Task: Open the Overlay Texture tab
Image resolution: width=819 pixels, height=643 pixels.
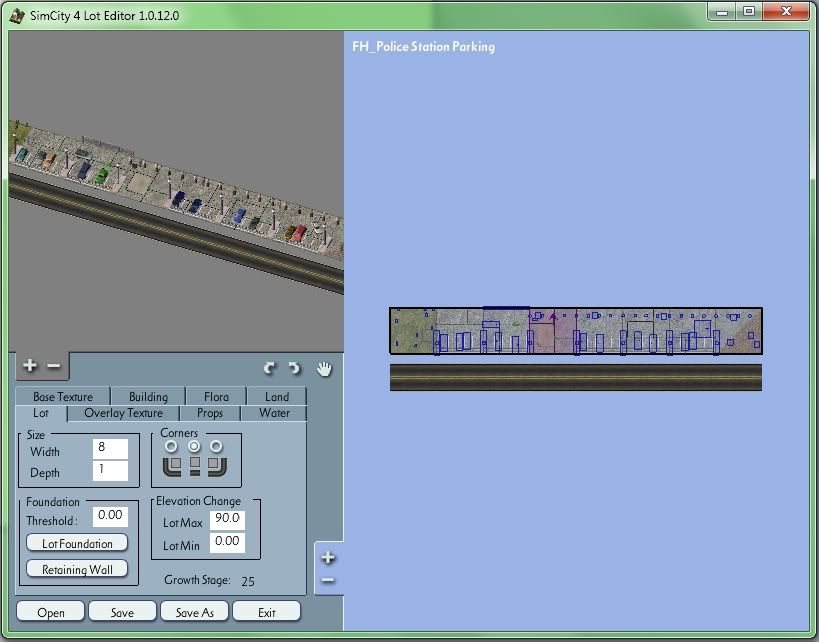Action: coord(123,413)
